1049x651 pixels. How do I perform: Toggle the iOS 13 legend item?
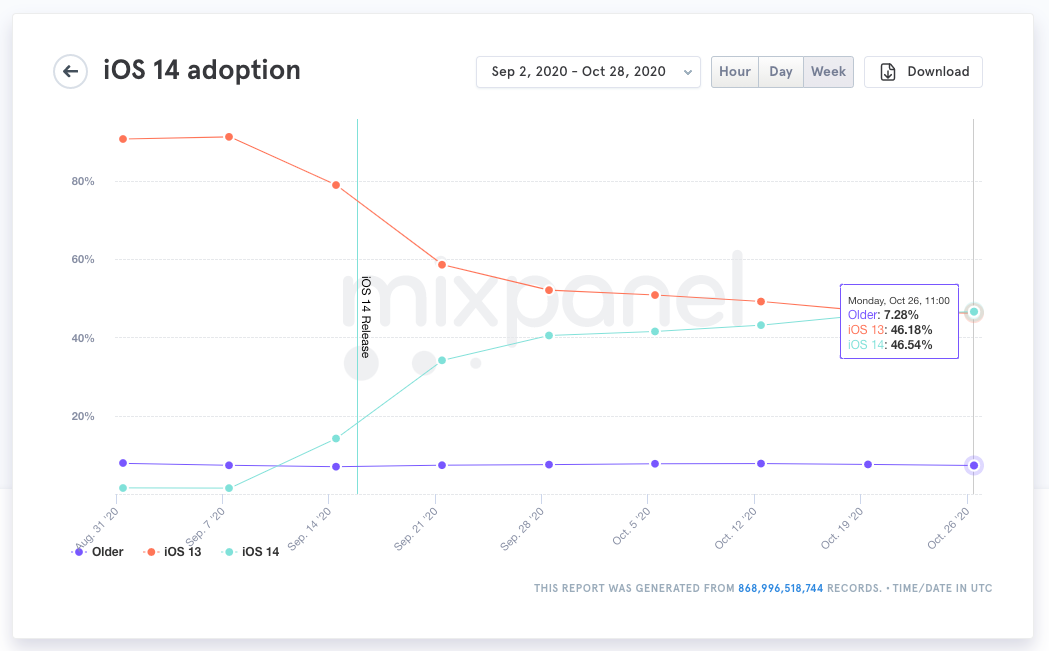pyautogui.click(x=173, y=552)
